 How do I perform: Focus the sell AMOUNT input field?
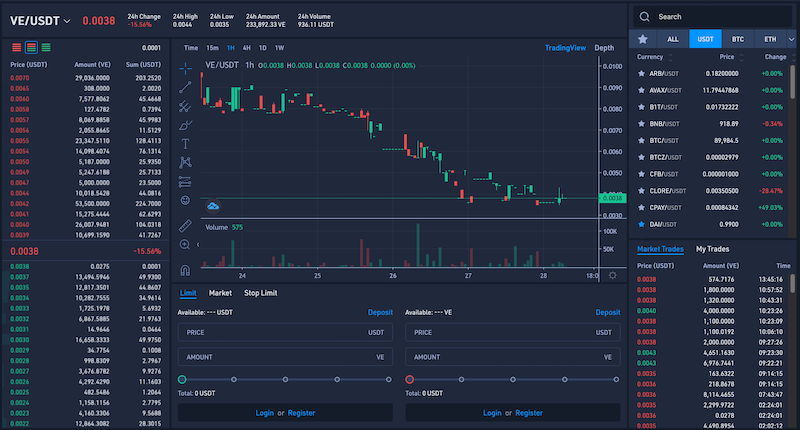coord(513,357)
